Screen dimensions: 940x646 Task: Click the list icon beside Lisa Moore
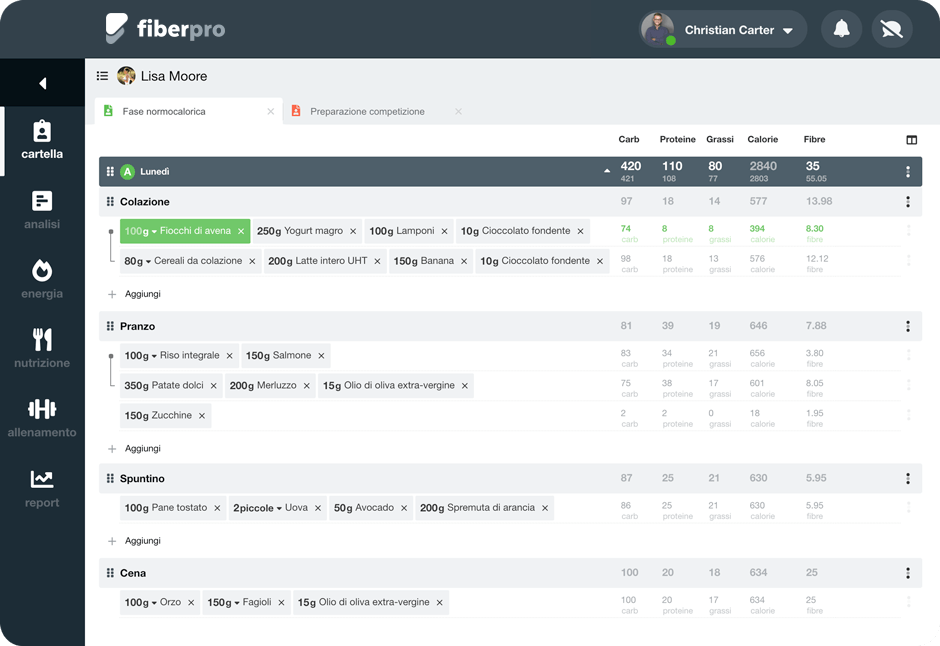coord(102,76)
